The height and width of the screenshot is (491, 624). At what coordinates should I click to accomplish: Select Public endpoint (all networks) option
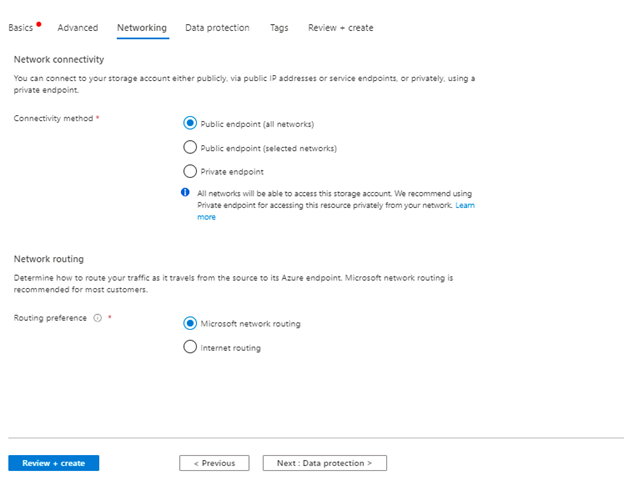point(190,123)
